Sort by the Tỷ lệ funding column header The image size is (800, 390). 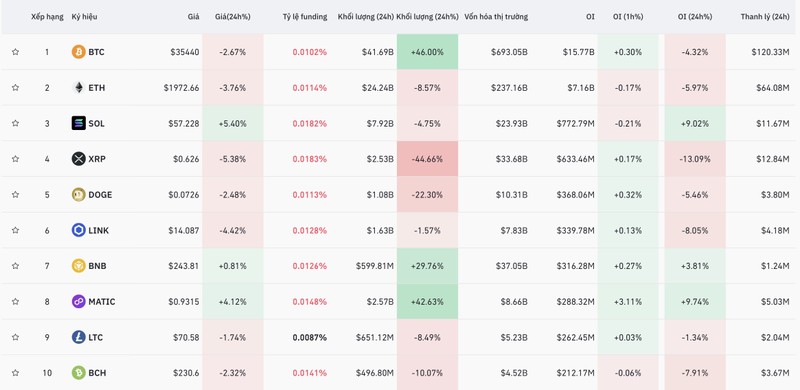[305, 17]
